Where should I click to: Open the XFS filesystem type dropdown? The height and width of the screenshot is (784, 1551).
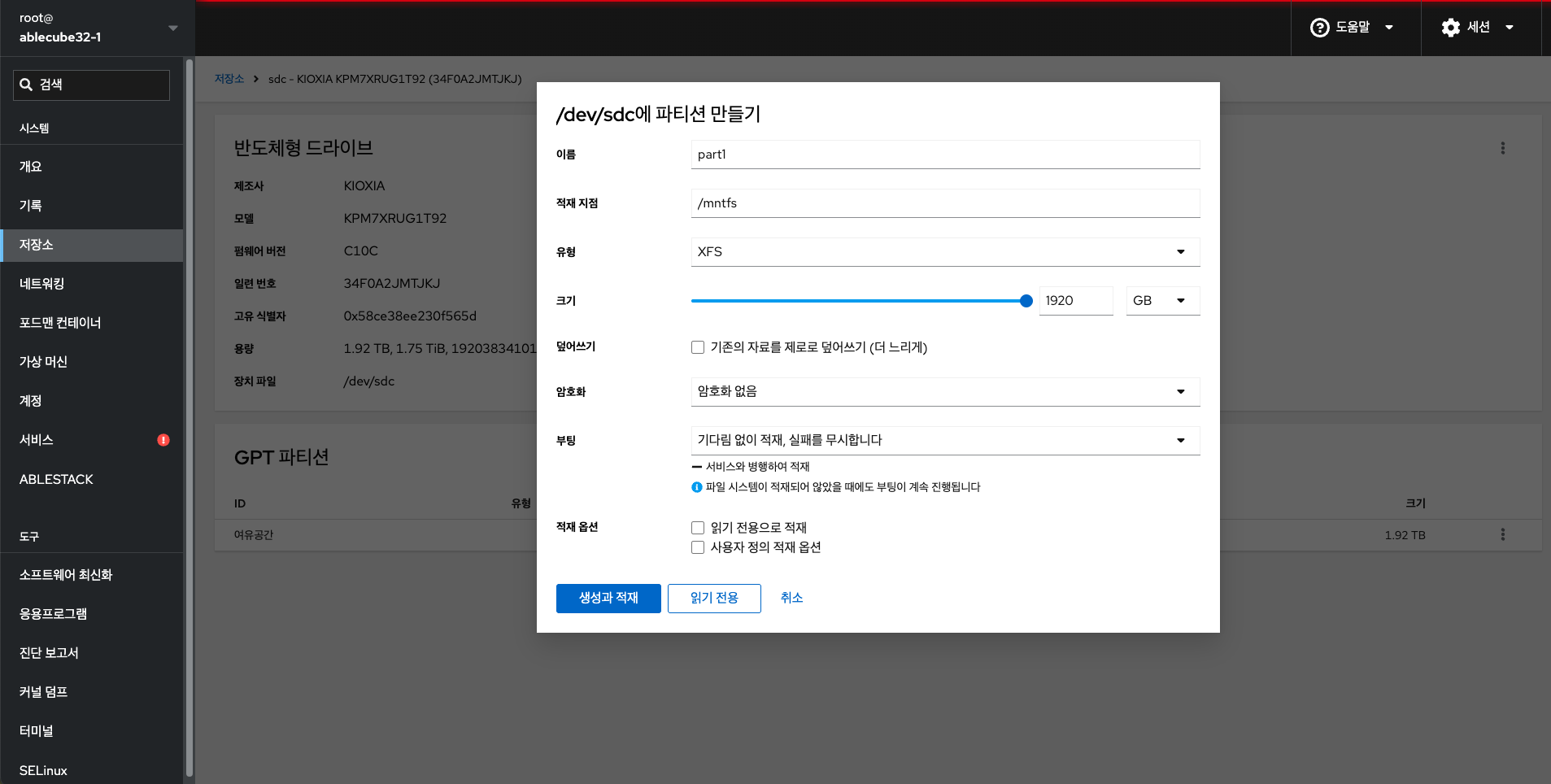click(x=944, y=252)
